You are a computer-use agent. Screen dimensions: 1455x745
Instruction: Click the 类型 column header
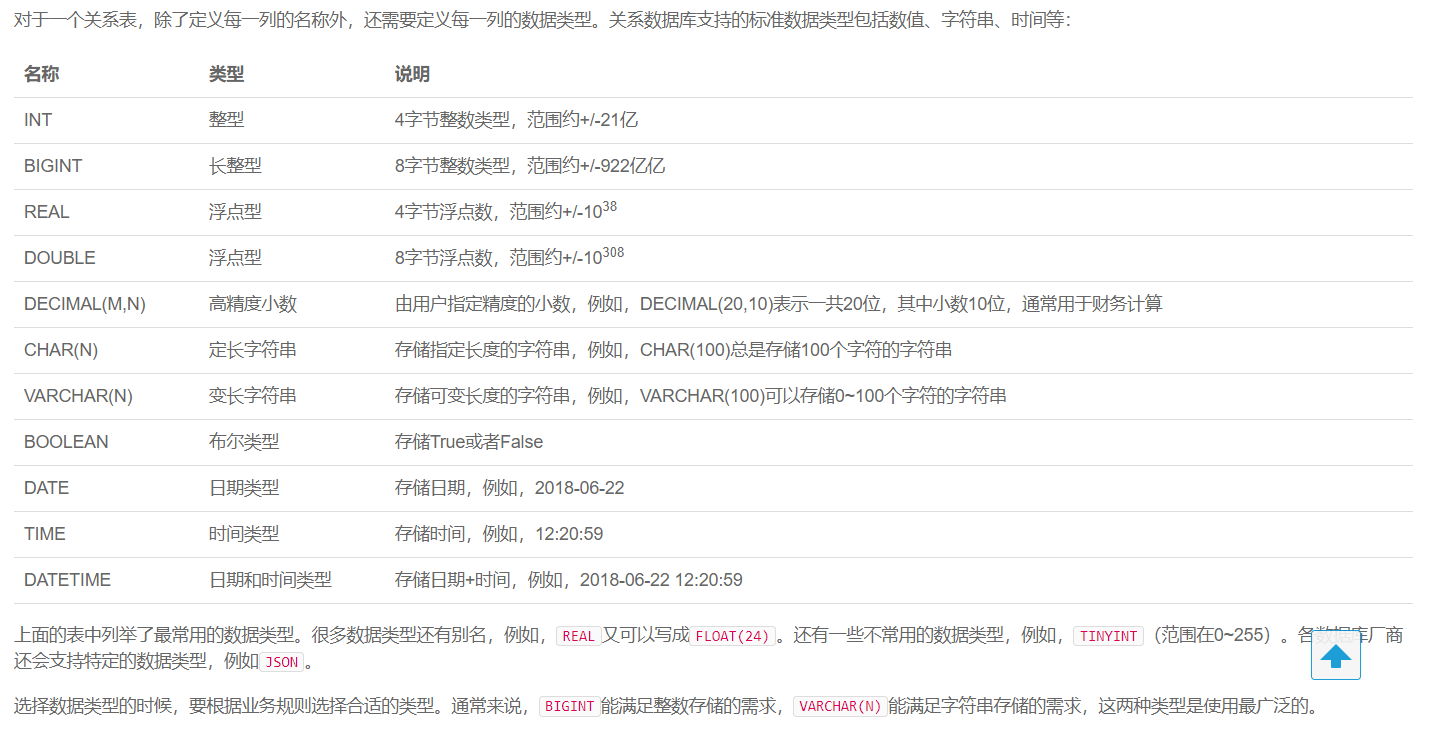224,73
